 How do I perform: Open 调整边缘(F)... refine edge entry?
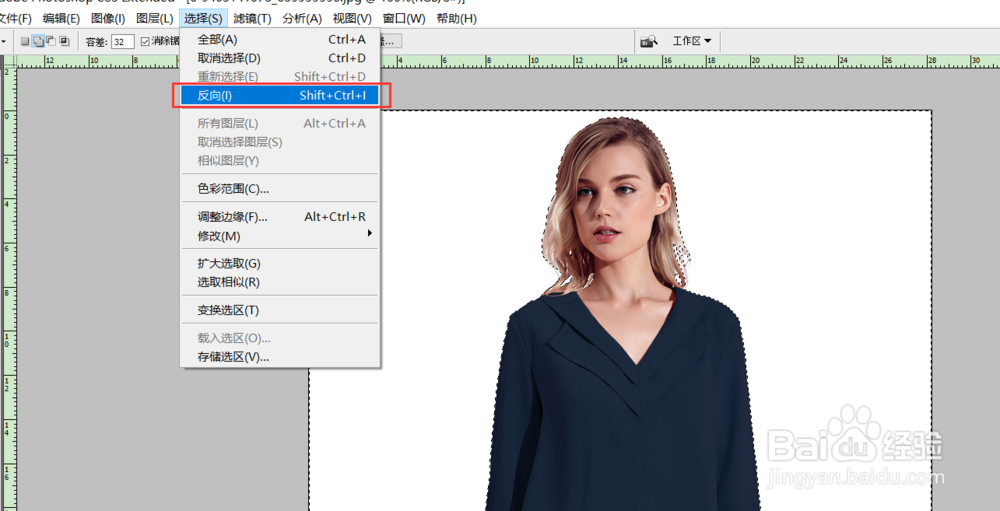[281, 217]
